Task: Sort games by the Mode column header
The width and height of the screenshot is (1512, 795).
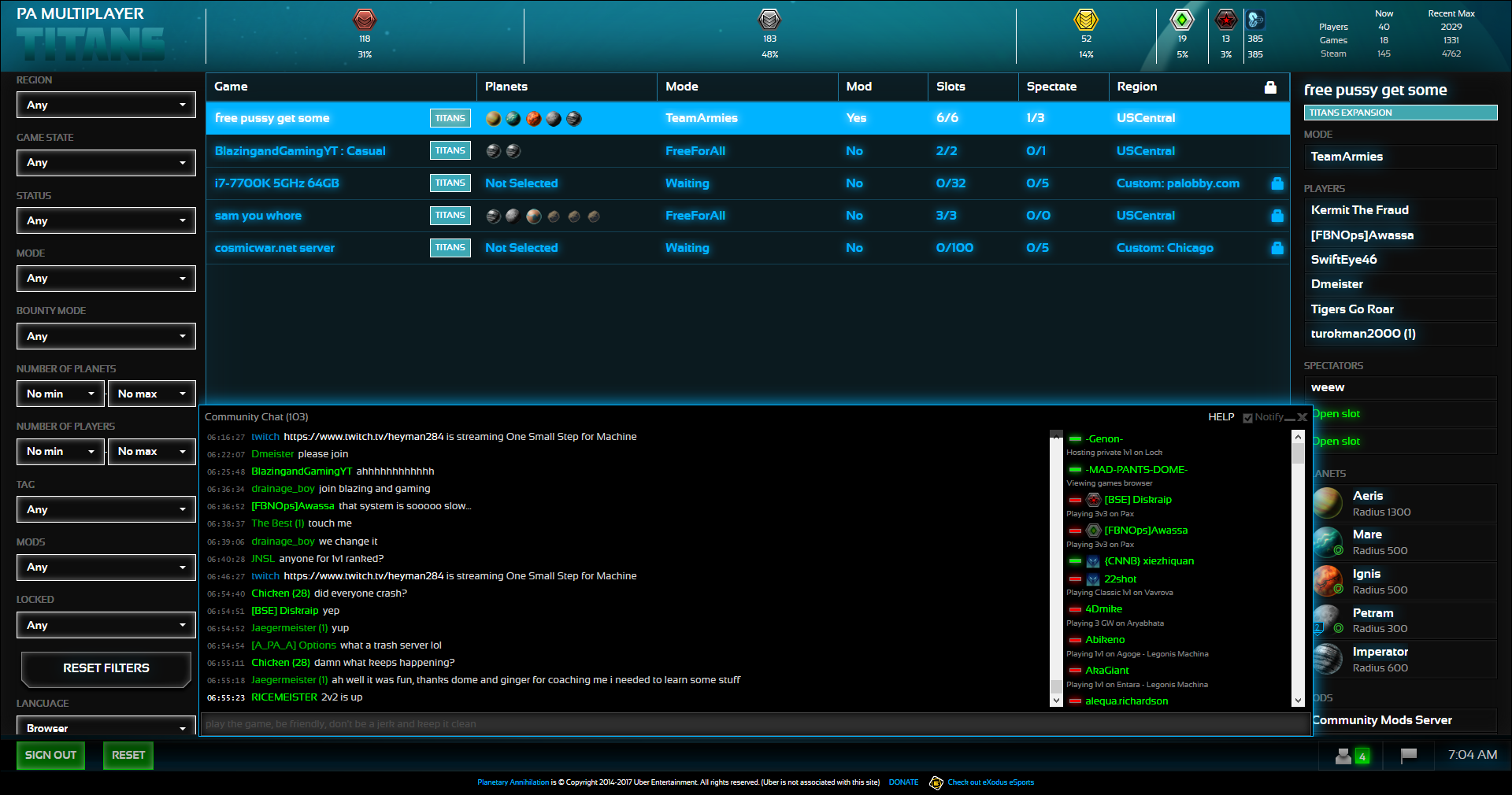Action: point(682,87)
